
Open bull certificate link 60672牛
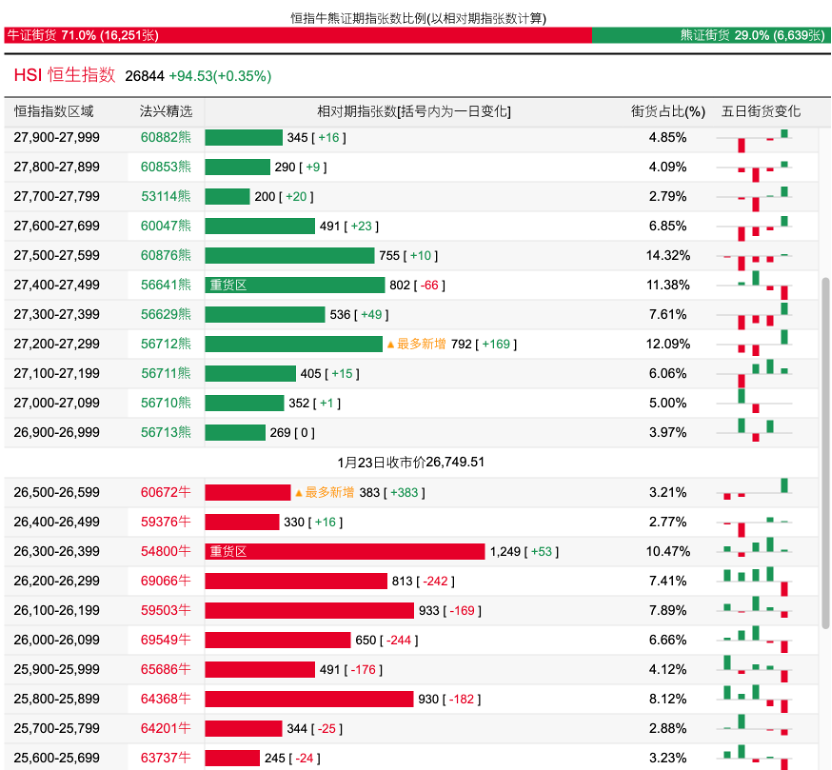166,492
